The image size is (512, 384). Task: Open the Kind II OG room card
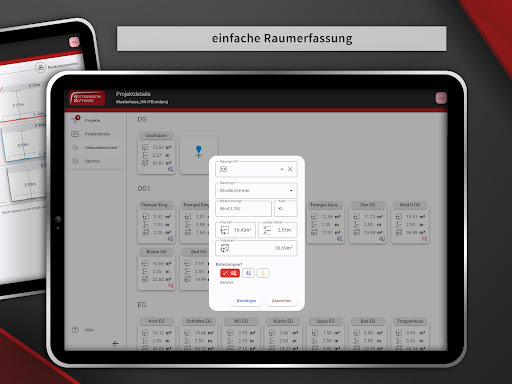410,222
